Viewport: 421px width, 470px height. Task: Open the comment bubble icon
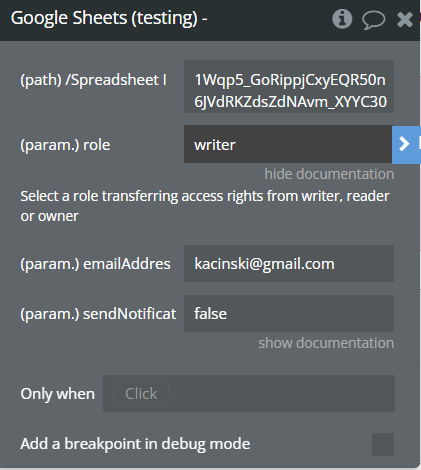pyautogui.click(x=374, y=19)
